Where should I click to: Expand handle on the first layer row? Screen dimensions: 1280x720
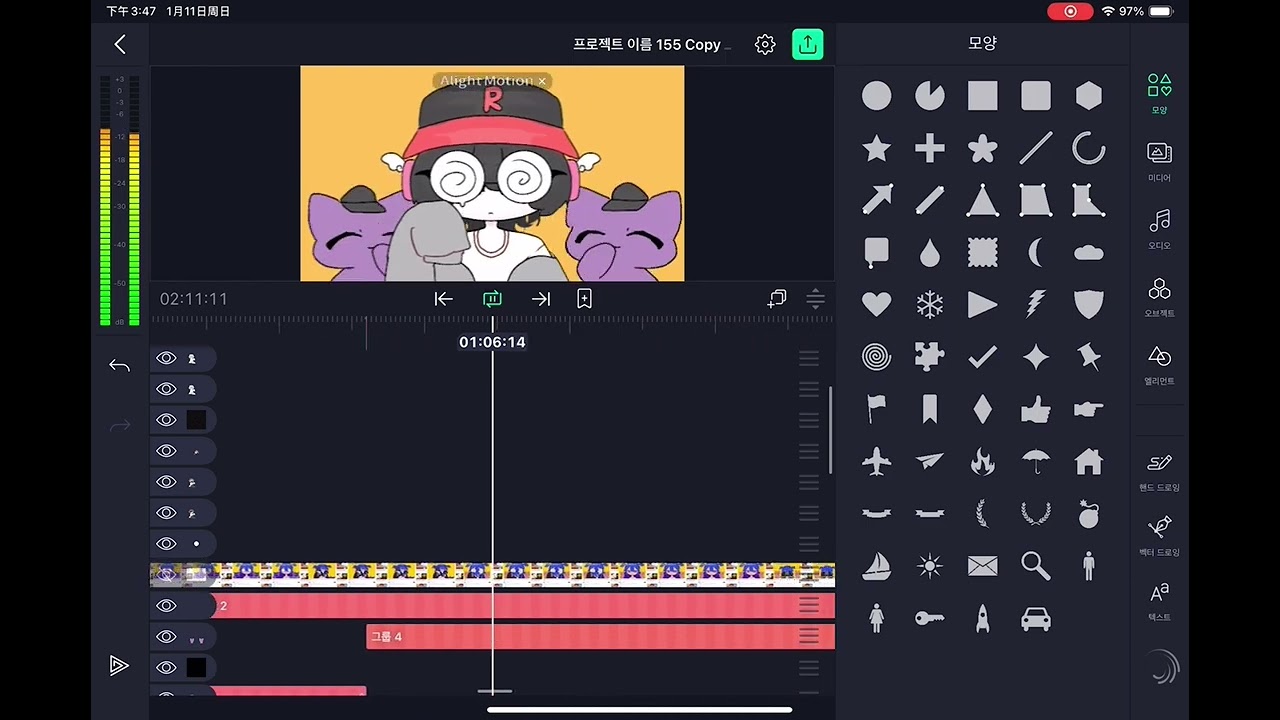pyautogui.click(x=808, y=358)
